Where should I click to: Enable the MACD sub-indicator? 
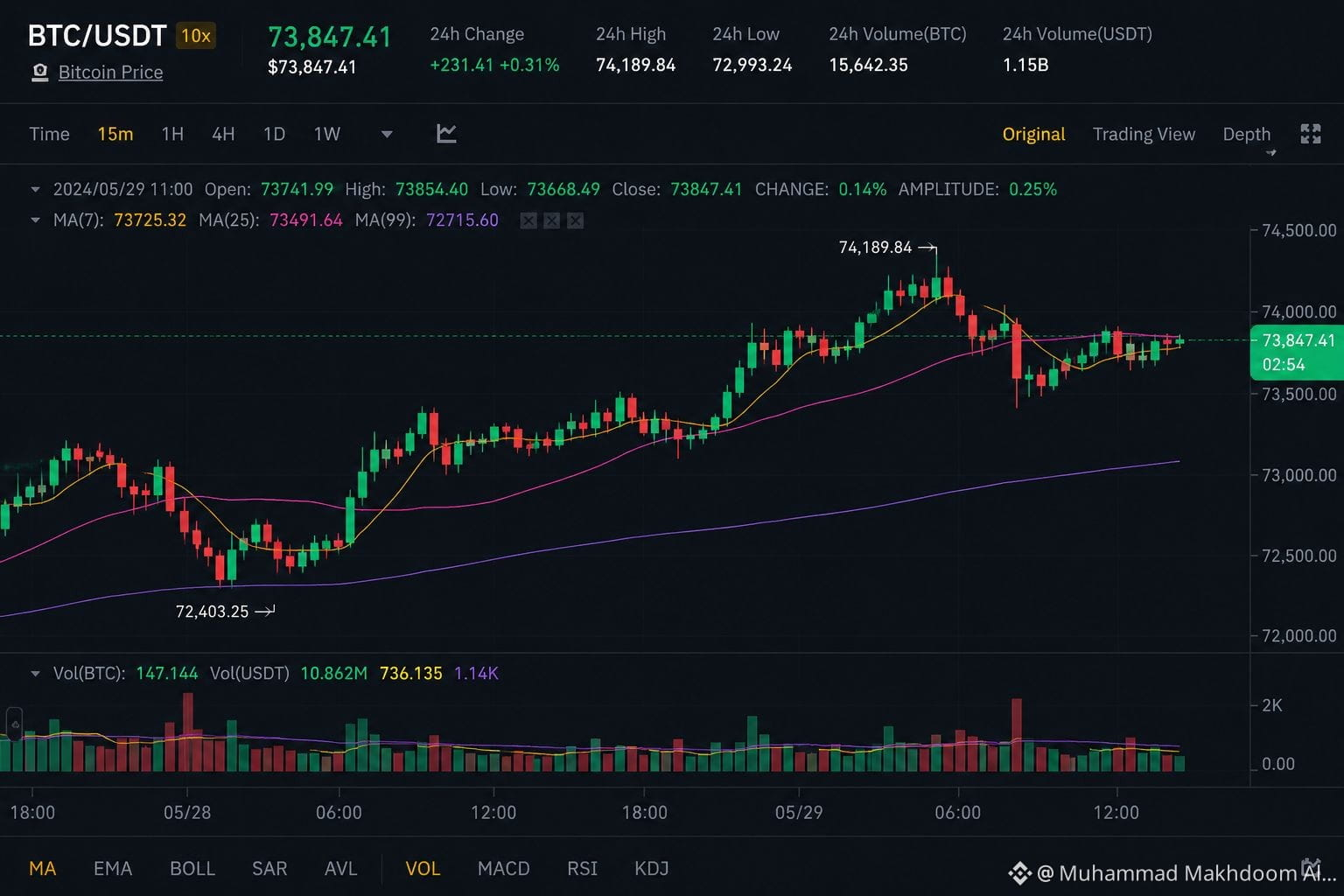503,868
